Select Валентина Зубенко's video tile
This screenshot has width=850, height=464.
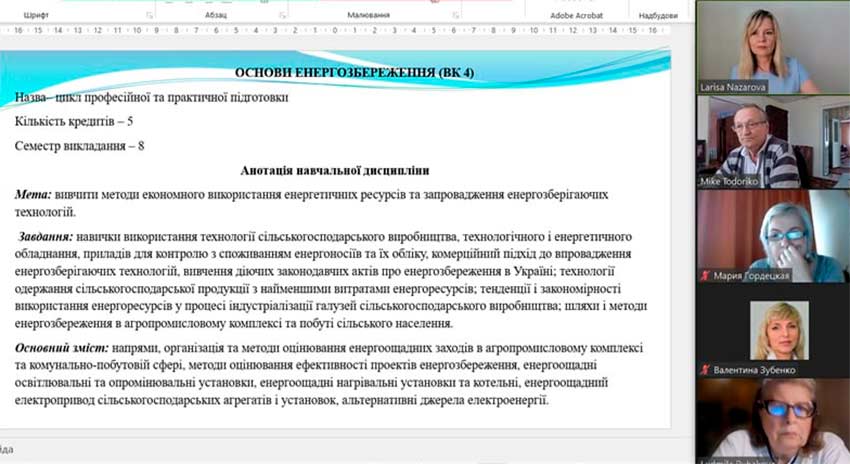[772, 330]
